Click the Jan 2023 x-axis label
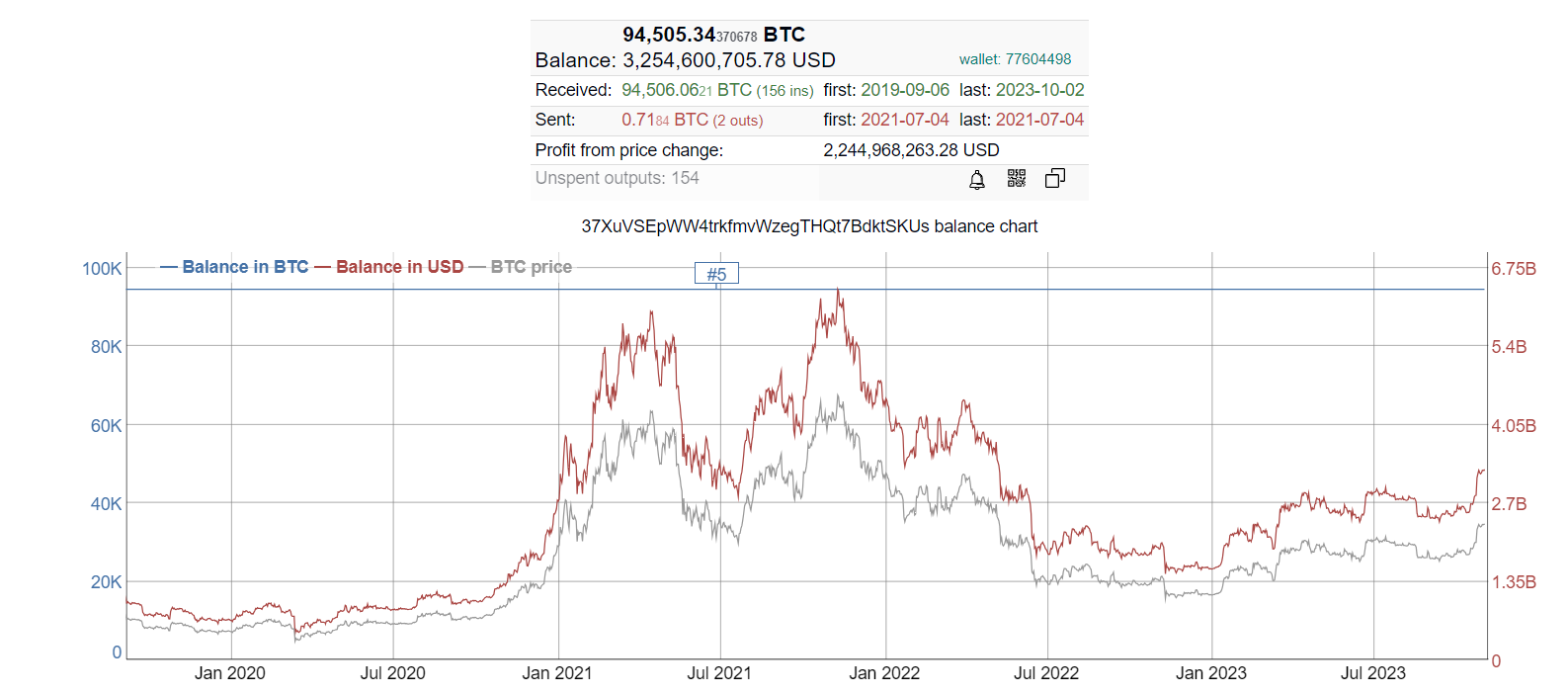This screenshot has height=695, width=1568. click(x=1211, y=673)
